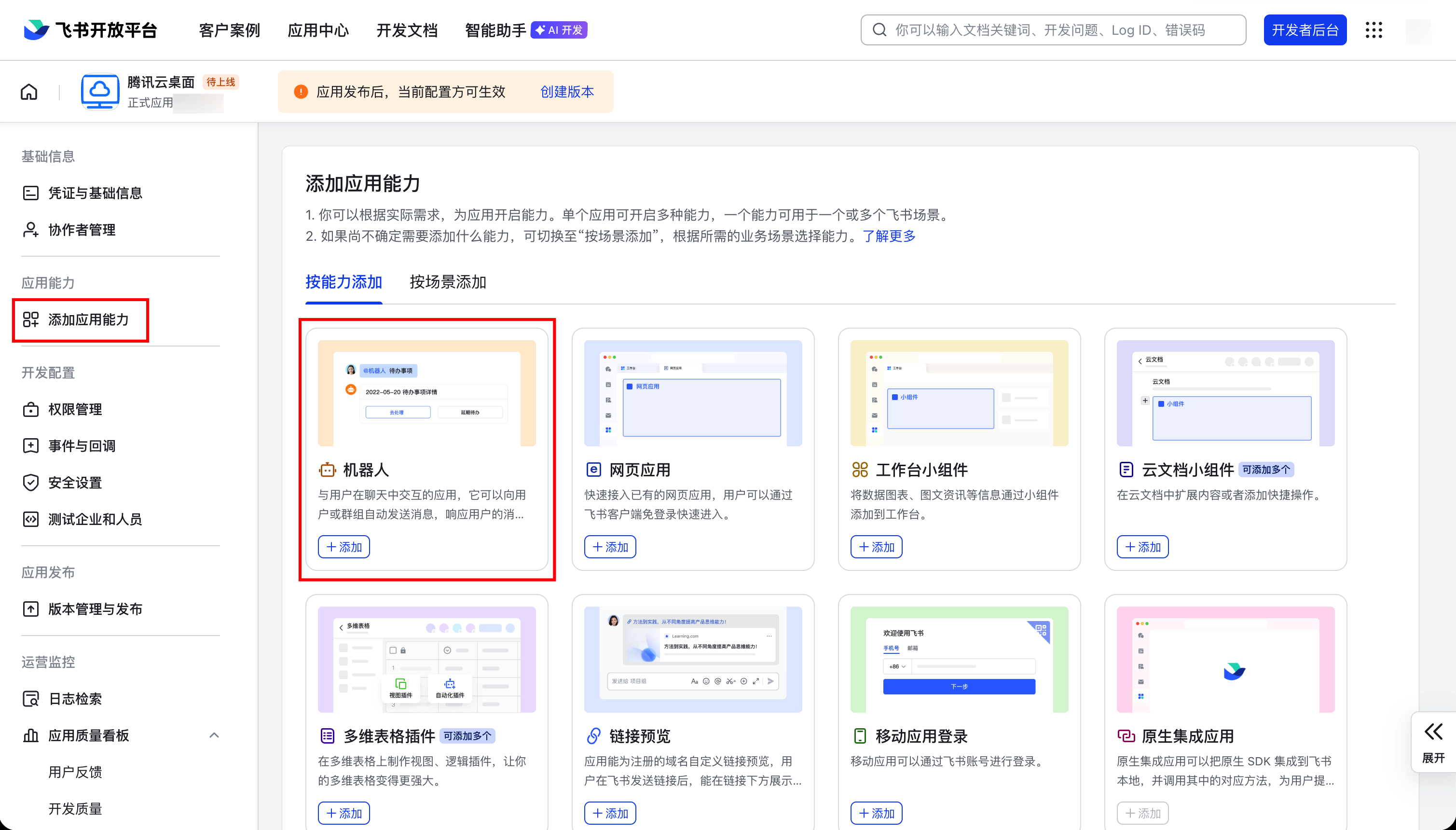Open 权限管理 permission settings
This screenshot has width=1456, height=830.
[x=75, y=409]
